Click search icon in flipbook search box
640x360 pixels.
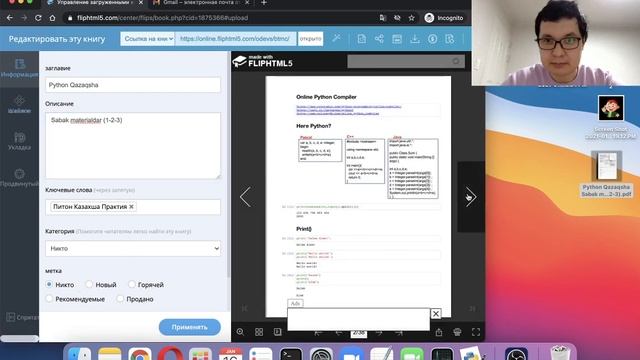[456, 61]
